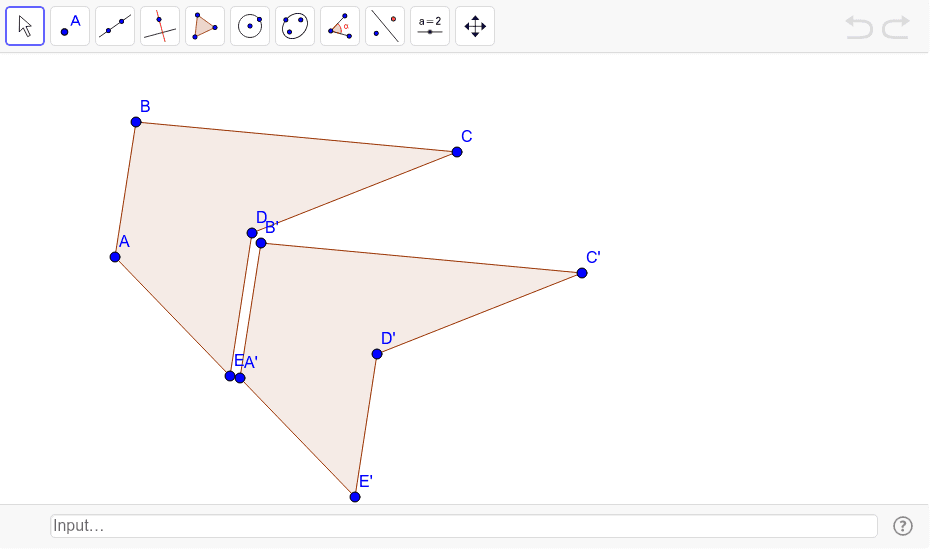Select translated point E'
Viewport: 930px width, 549px height.
point(355,497)
